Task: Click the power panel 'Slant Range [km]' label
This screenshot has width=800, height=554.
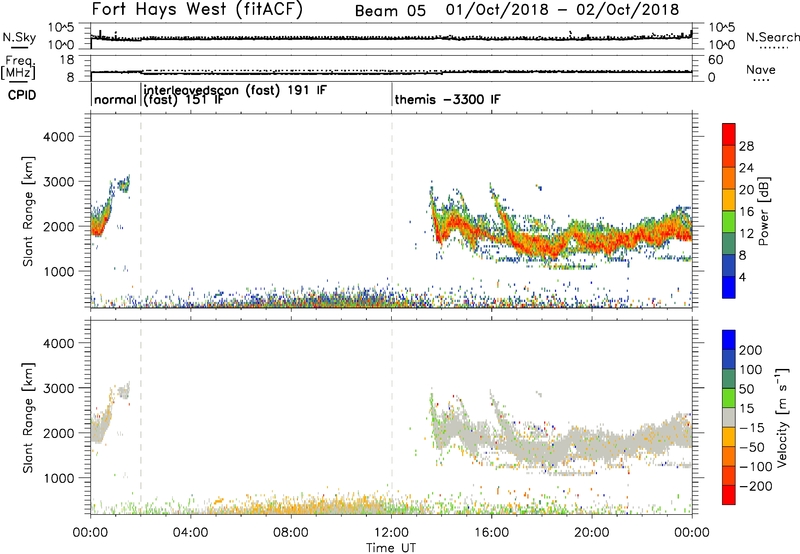Action: 28,211
